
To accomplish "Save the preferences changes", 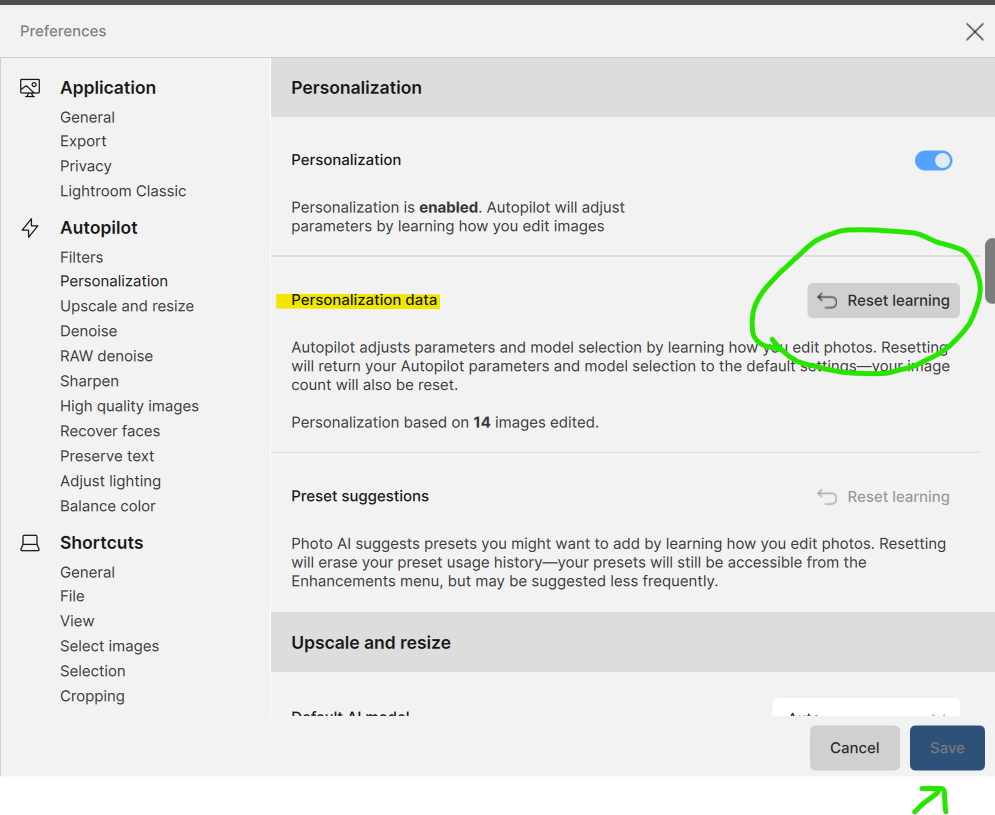I will pos(947,748).
